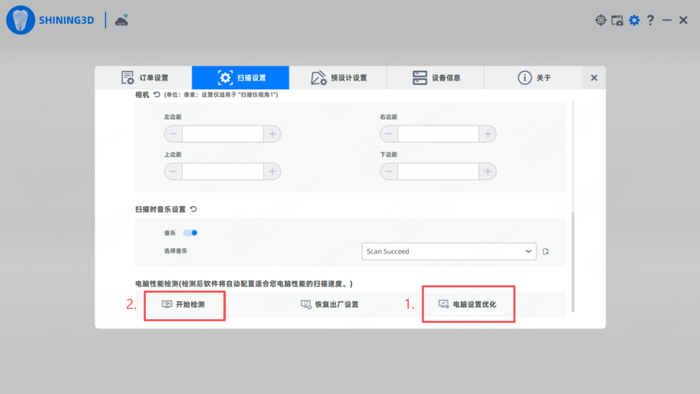Click the settings dialog vertical scrollbar
The width and height of the screenshot is (700, 394).
point(573,261)
